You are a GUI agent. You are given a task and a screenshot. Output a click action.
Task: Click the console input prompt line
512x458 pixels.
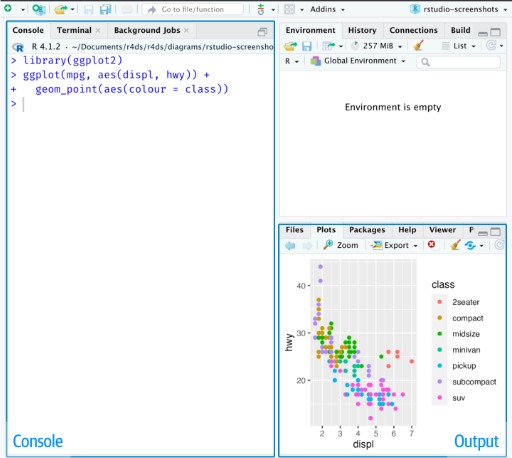[x=140, y=104]
